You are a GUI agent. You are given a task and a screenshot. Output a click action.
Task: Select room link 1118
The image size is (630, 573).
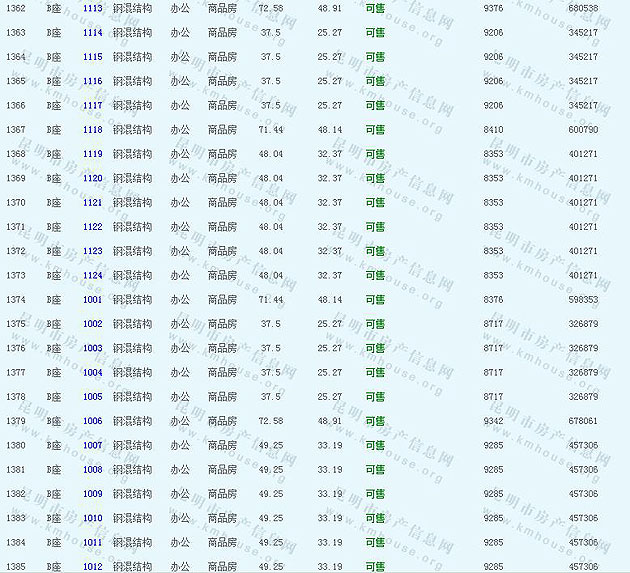point(92,130)
